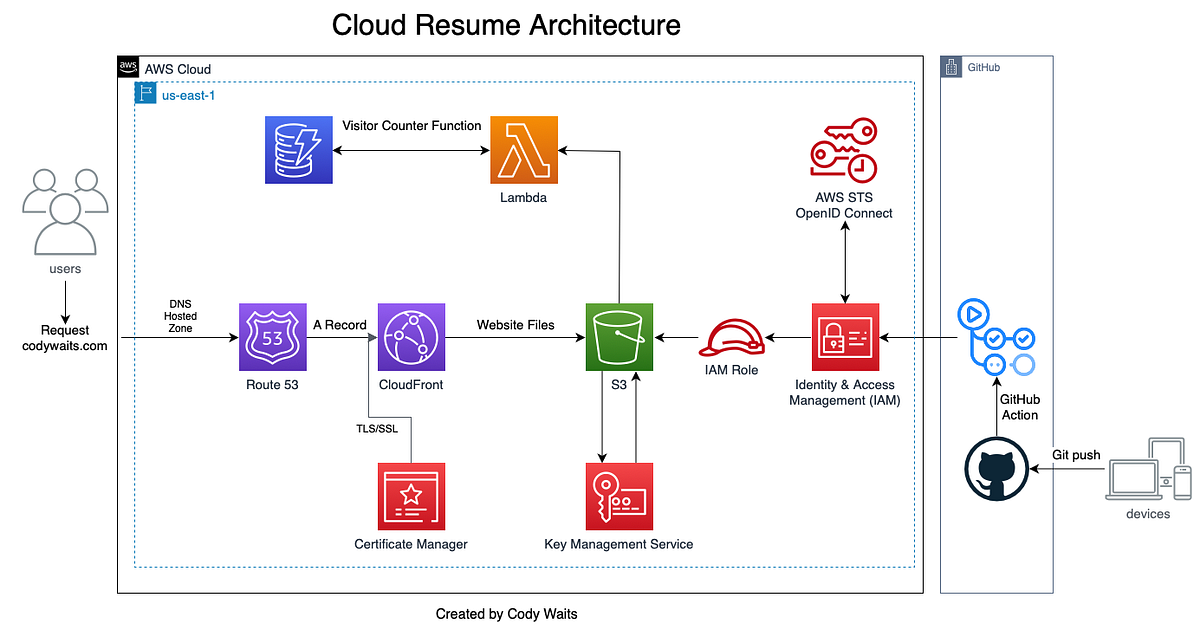Image resolution: width=1200 pixels, height=637 pixels.
Task: Click the Visitor Counter Function database icon
Action: click(x=298, y=150)
